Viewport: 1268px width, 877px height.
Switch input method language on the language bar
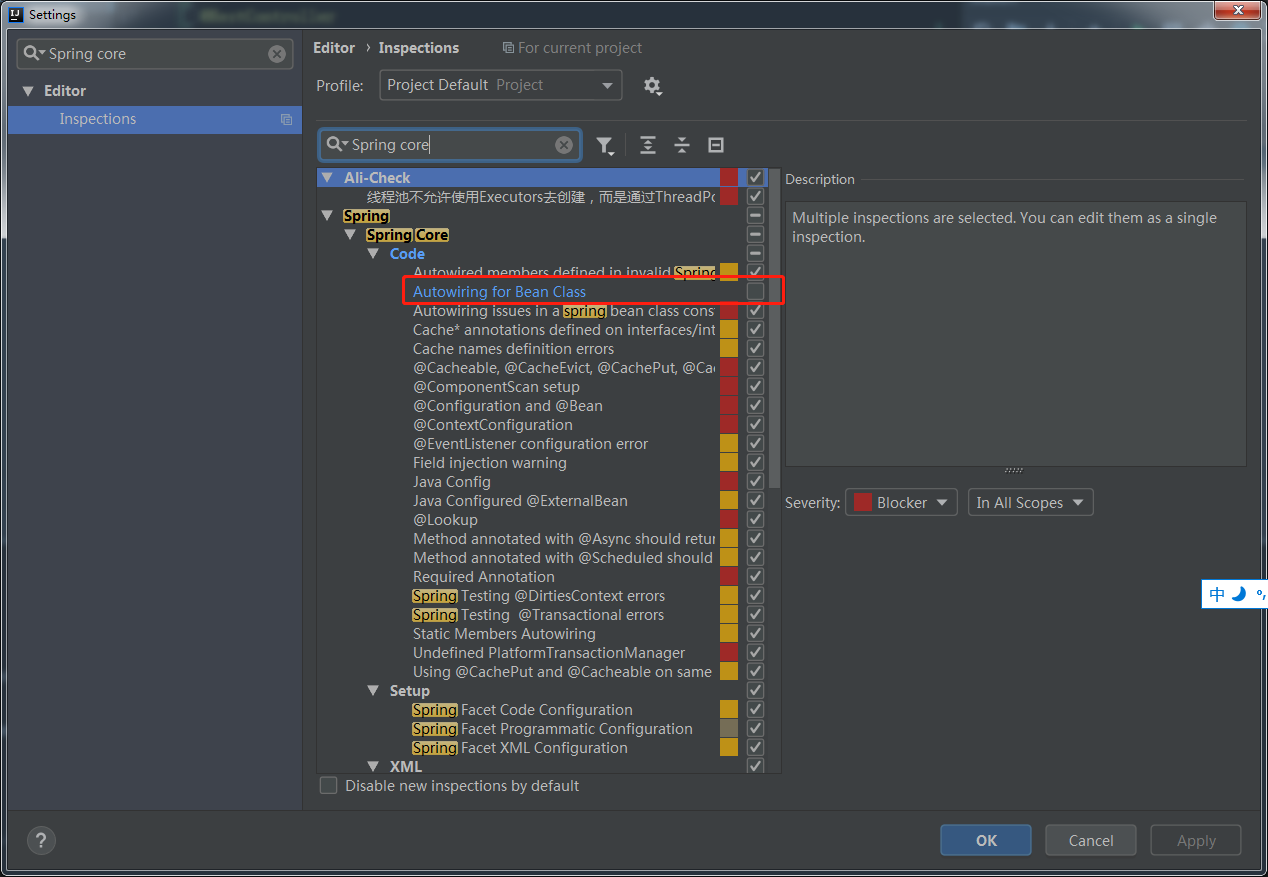[x=1217, y=593]
